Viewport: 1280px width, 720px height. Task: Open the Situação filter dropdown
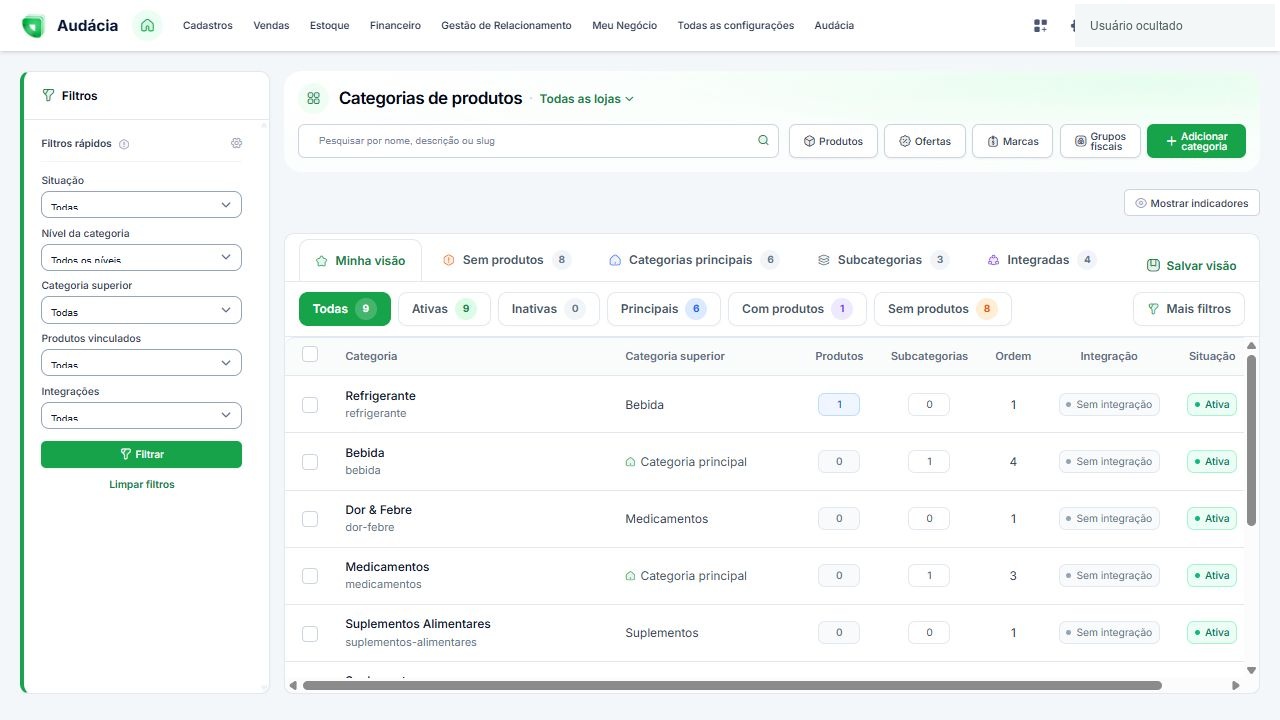click(141, 205)
